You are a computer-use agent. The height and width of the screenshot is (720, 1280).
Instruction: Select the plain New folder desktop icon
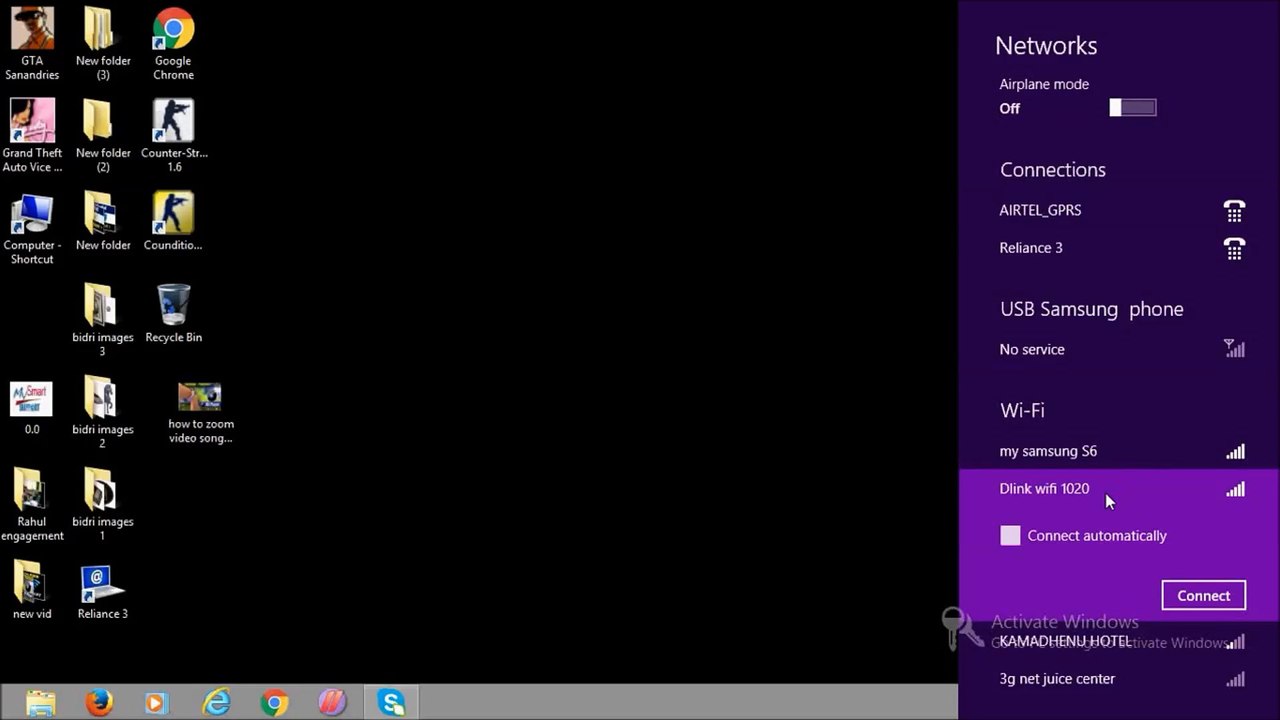(x=103, y=221)
